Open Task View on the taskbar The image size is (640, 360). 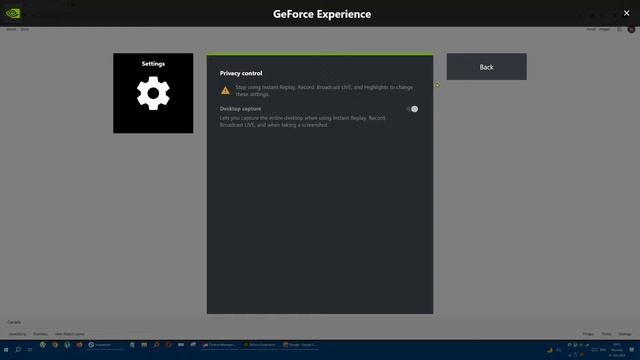coord(30,350)
